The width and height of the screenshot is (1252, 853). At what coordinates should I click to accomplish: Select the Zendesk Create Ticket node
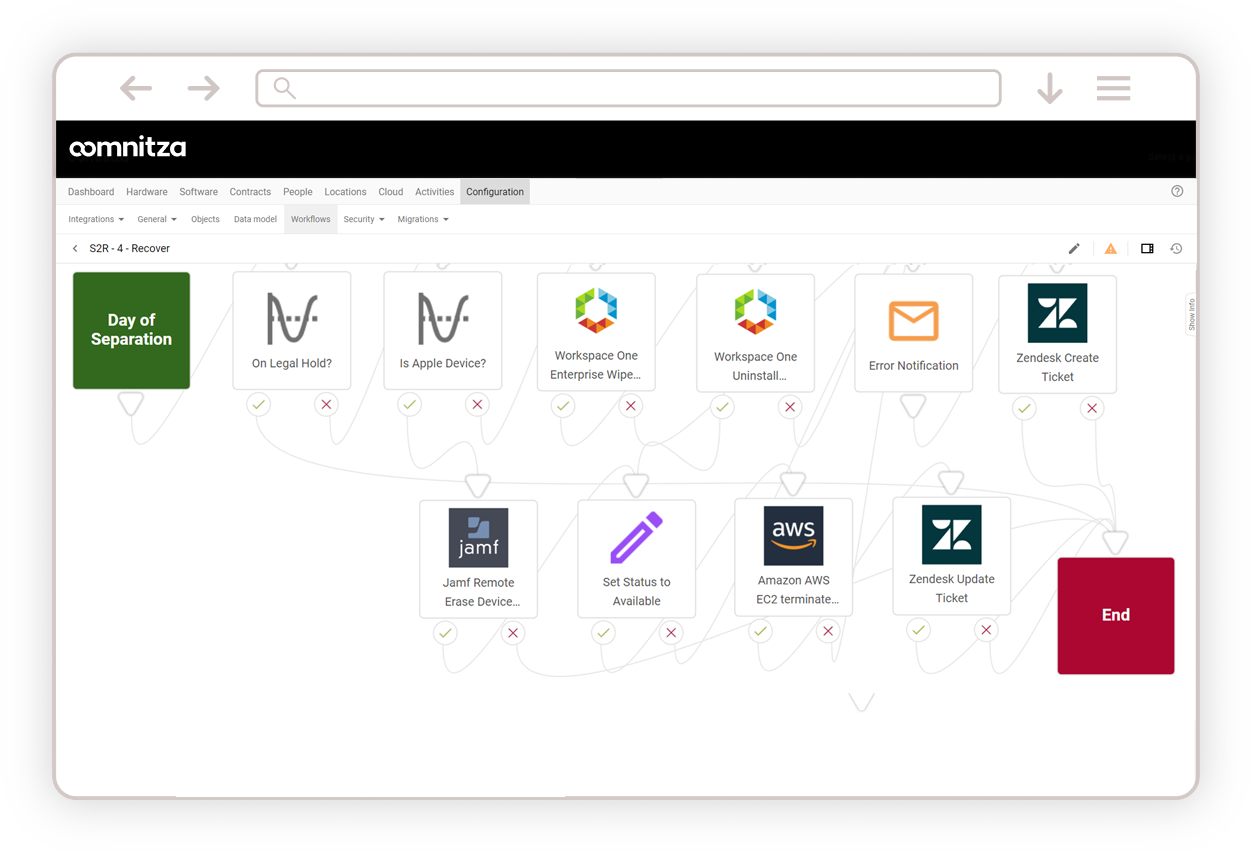pyautogui.click(x=1057, y=334)
